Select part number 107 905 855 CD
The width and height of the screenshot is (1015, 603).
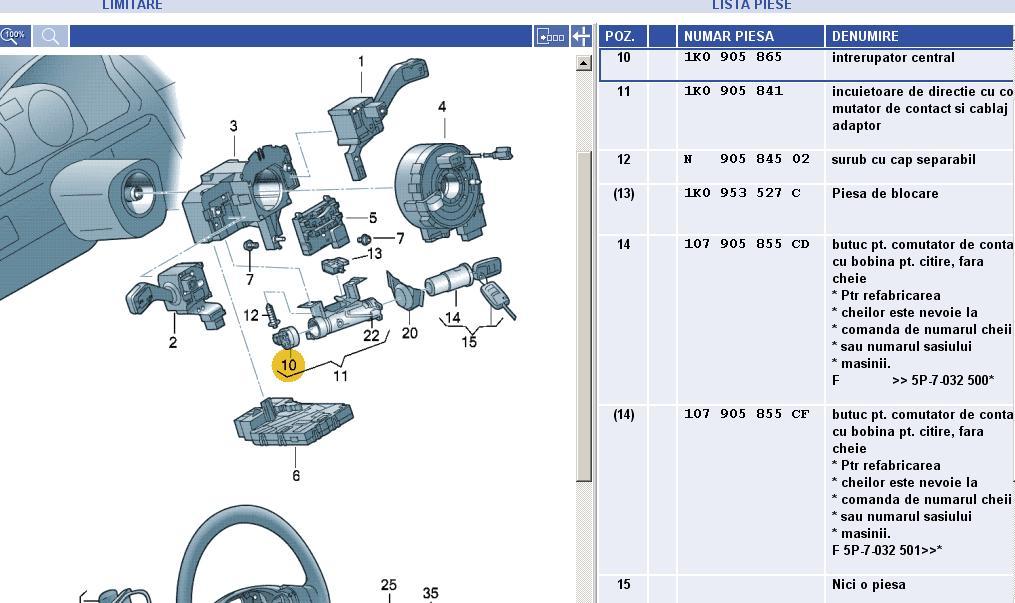tap(746, 245)
